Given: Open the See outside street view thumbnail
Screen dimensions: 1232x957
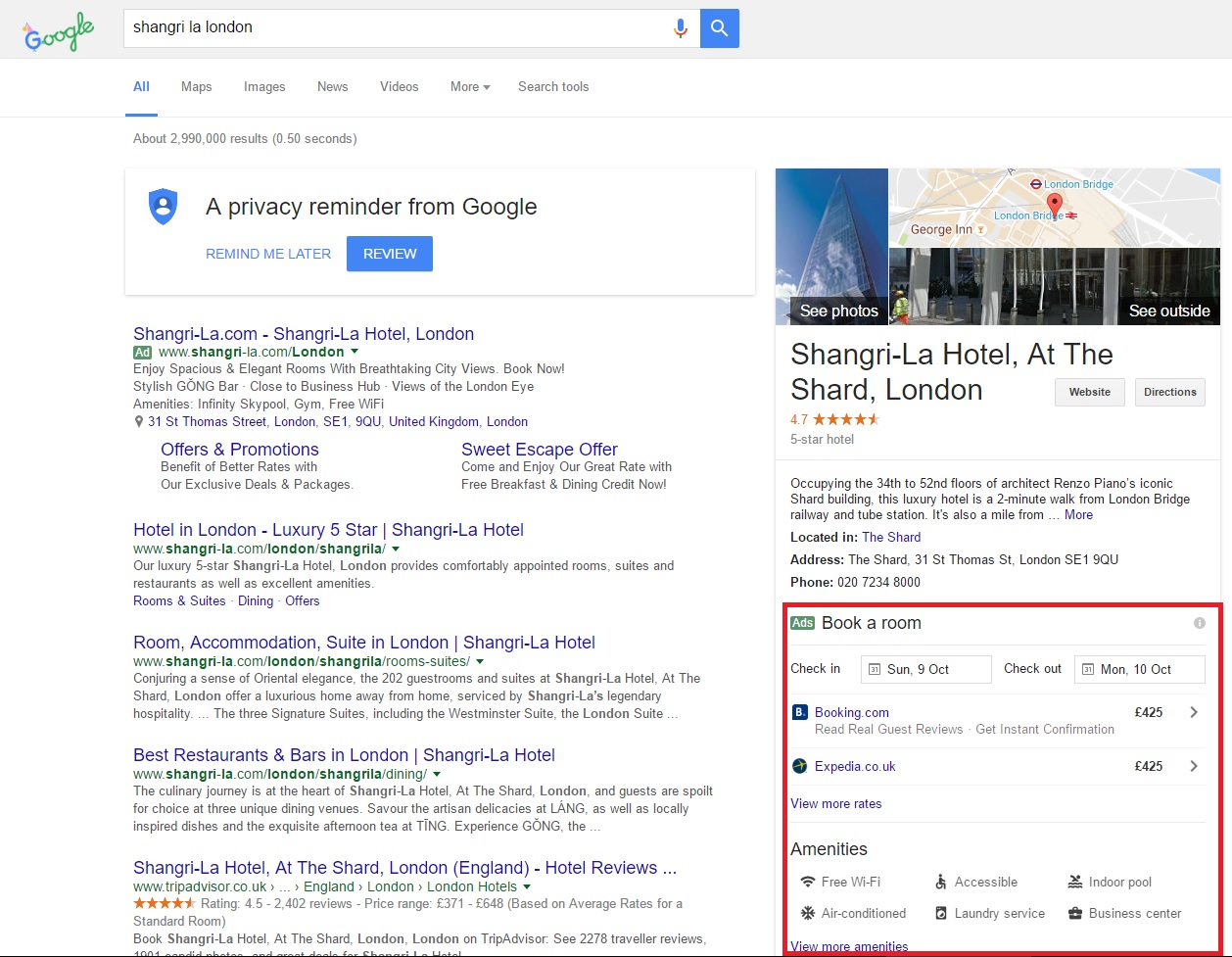Looking at the screenshot, I should coord(1055,286).
